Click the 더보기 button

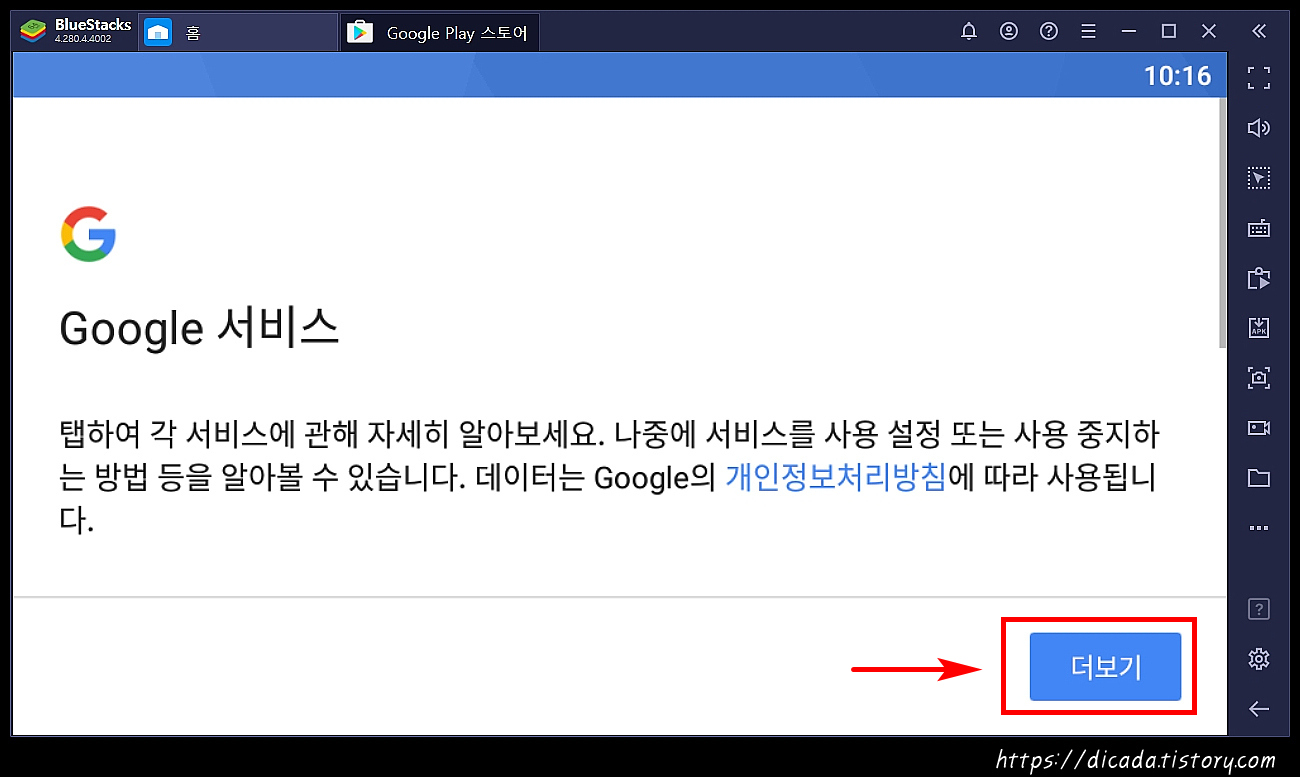coord(1105,666)
